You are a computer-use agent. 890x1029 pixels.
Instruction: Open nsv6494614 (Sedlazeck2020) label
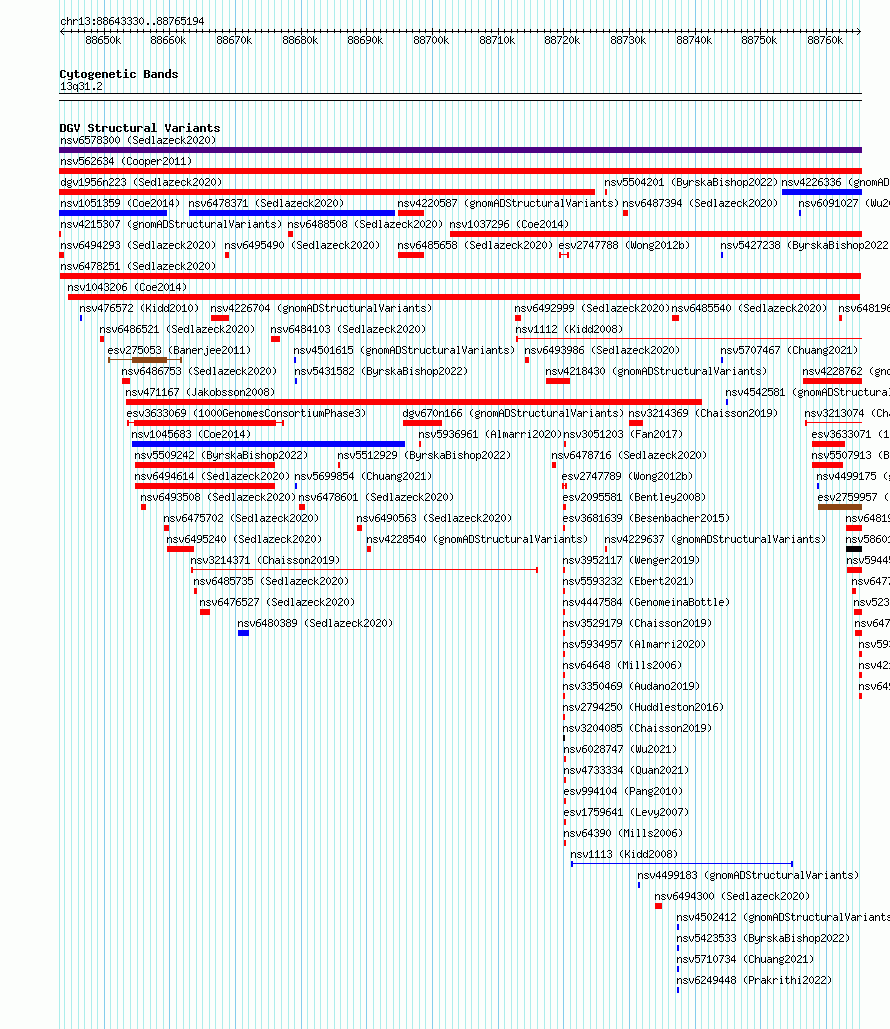point(212,476)
